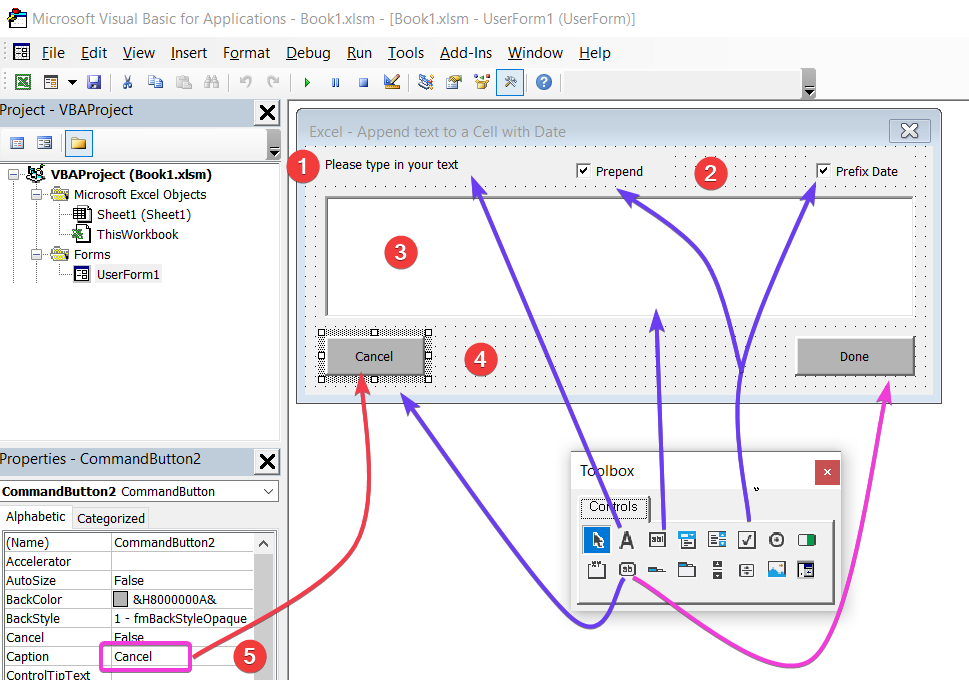Toggle Design Mode in the toolbar
Screen dimensions: 969x680
(x=392, y=82)
